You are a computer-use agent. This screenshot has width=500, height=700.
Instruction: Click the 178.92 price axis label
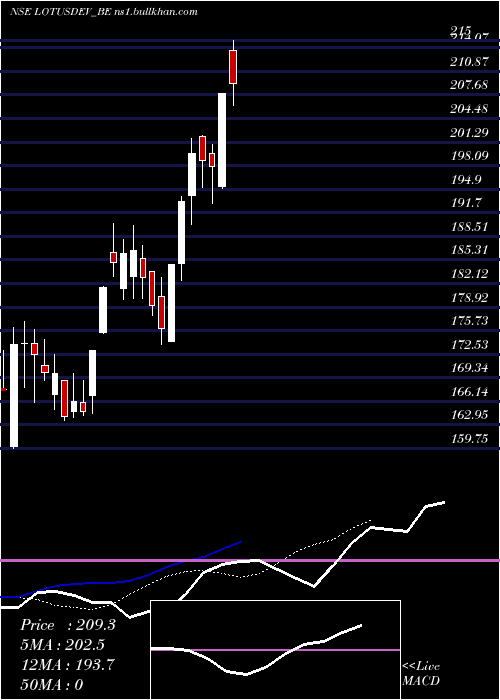click(x=469, y=297)
